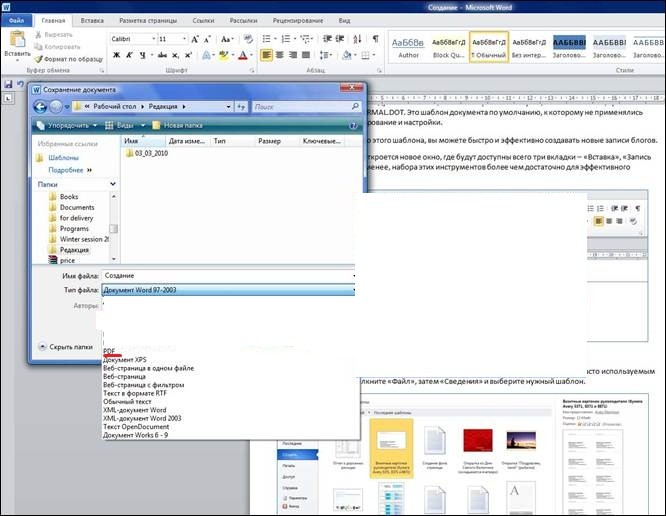The width and height of the screenshot is (666, 516).
Task: Toggle subscript formatting
Action: (x=175, y=55)
